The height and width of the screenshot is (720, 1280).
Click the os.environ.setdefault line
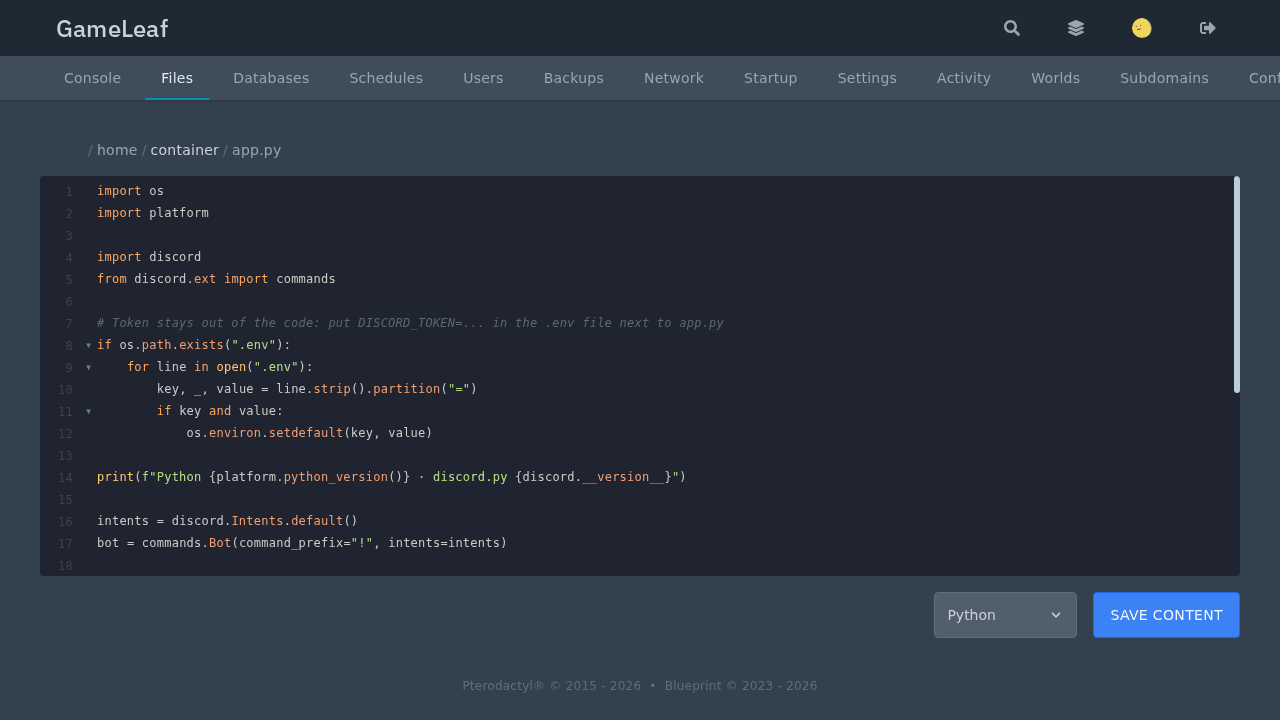click(309, 433)
